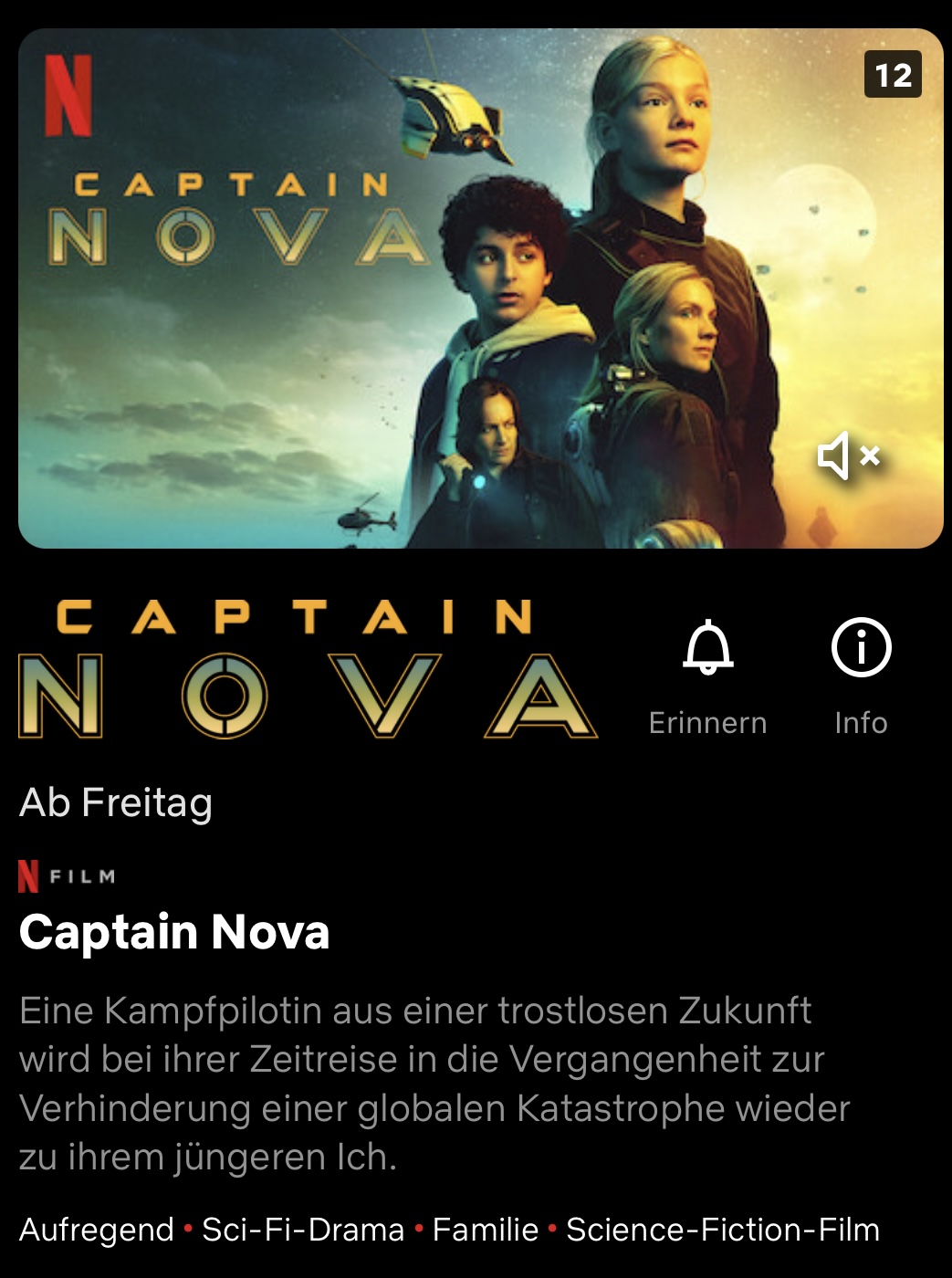The width and height of the screenshot is (952, 1278).
Task: Select the Aufregend tag
Action: 97,1230
